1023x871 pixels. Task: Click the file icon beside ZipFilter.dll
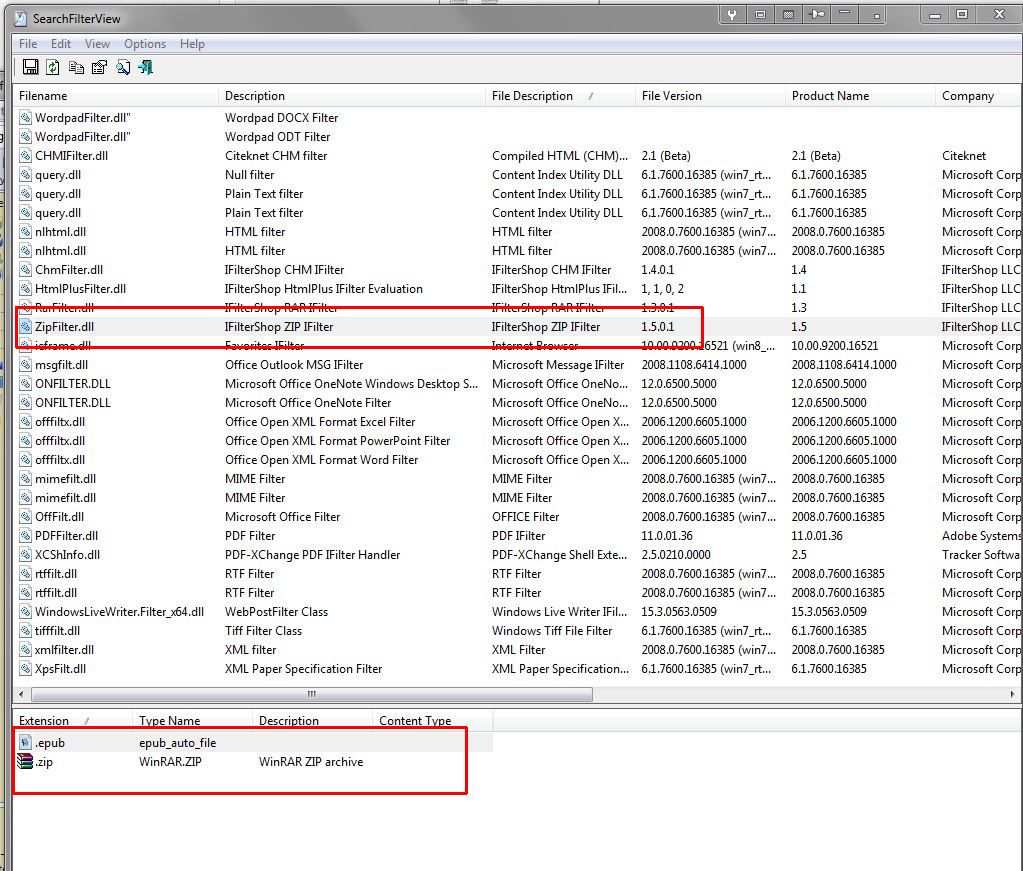25,326
